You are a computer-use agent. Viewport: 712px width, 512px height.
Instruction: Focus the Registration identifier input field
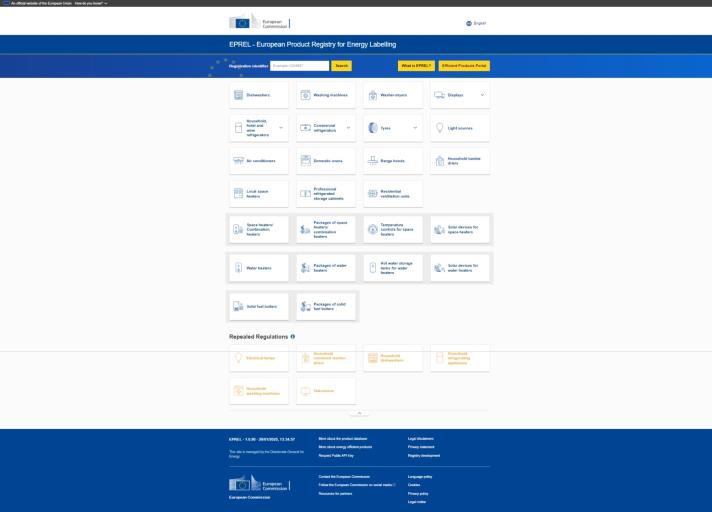299,66
